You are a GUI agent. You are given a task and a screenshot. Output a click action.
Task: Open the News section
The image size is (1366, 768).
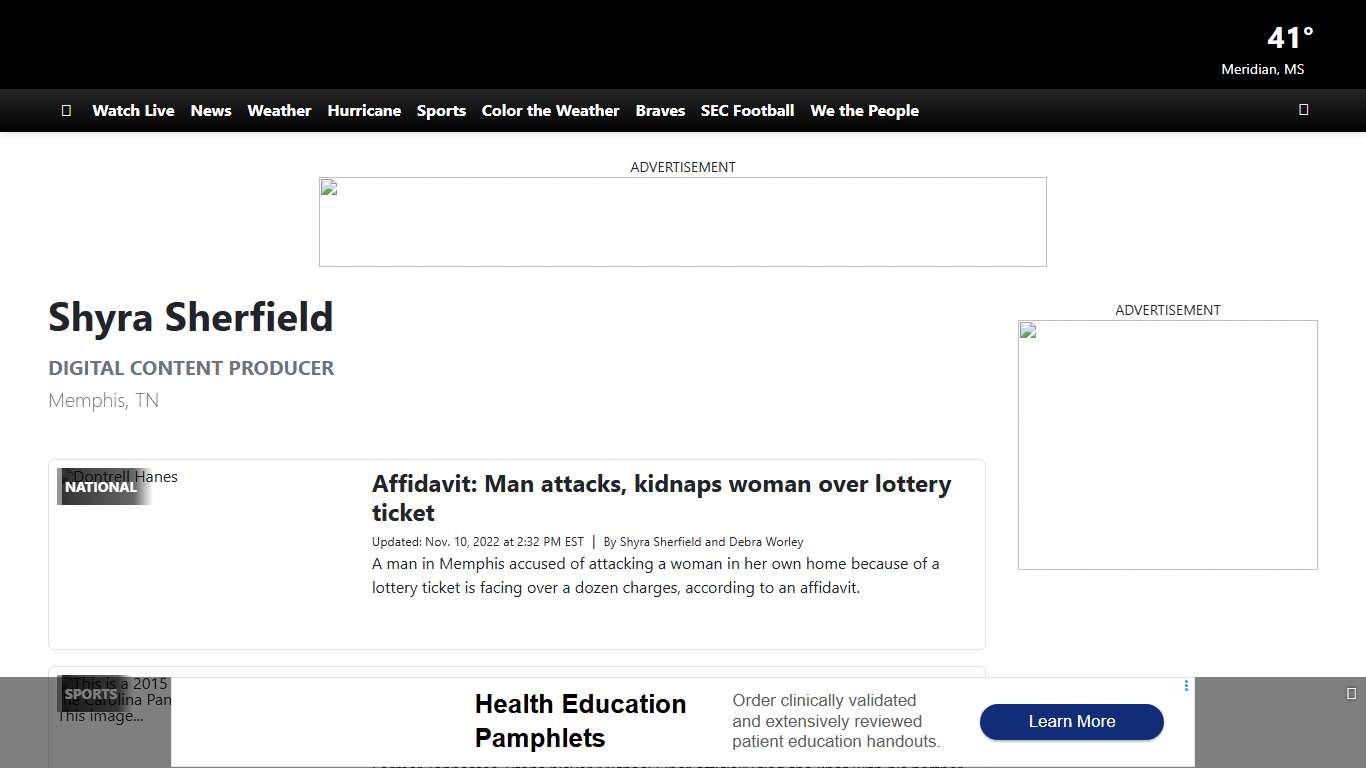[210, 111]
